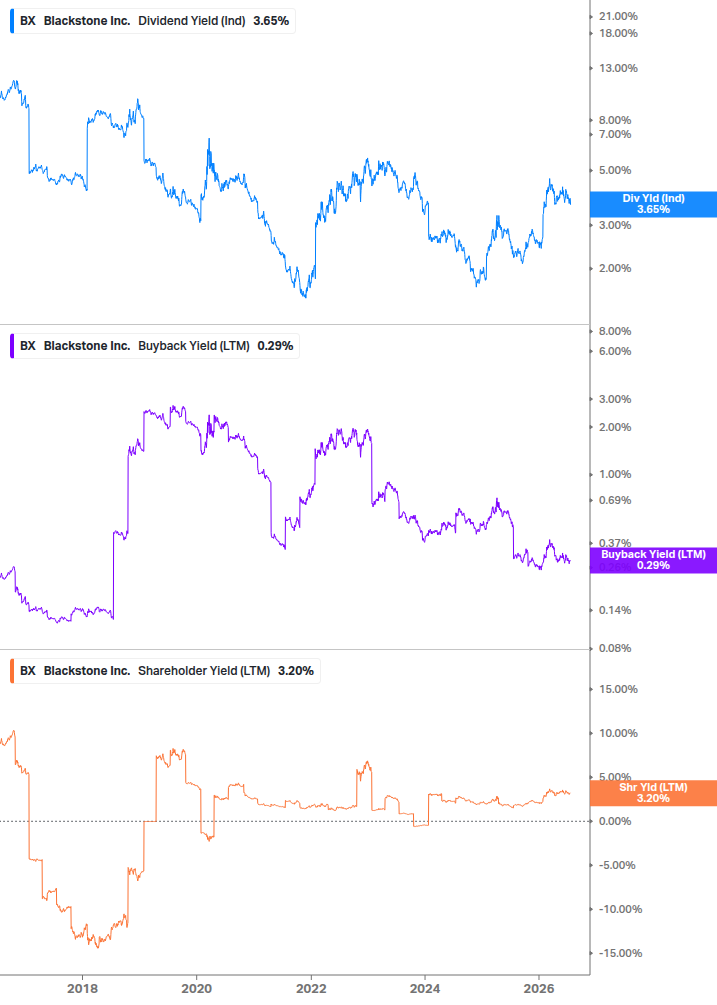The image size is (717, 1005).
Task: Click the 3.65% value in dividend legend
Action: point(271,21)
